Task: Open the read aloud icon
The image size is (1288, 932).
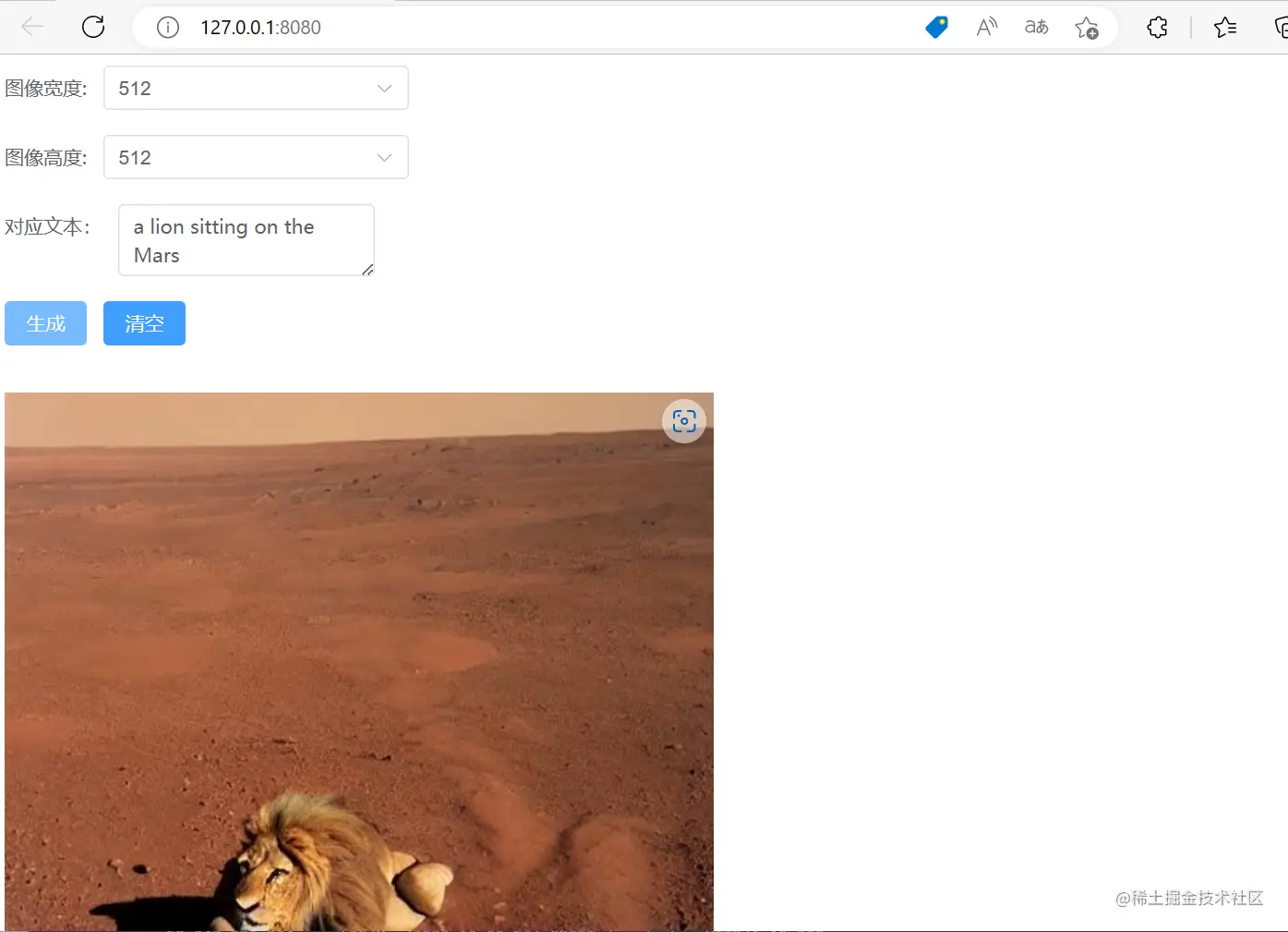Action: (987, 28)
